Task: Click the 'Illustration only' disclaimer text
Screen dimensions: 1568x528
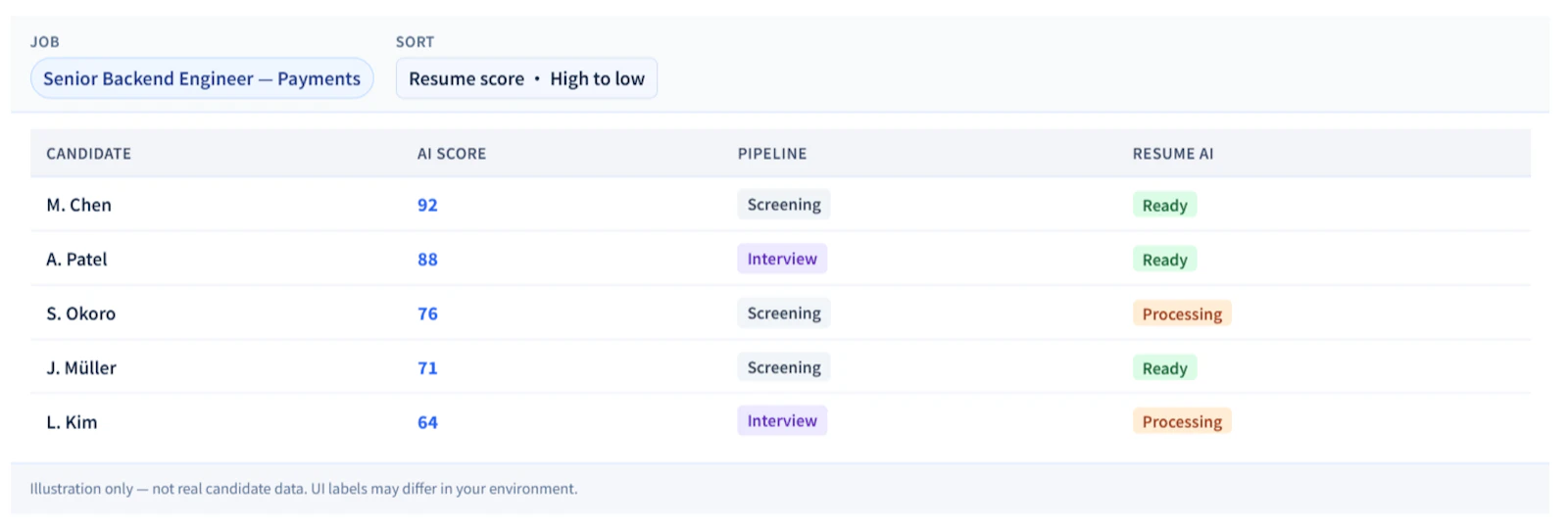Action: coord(304,489)
